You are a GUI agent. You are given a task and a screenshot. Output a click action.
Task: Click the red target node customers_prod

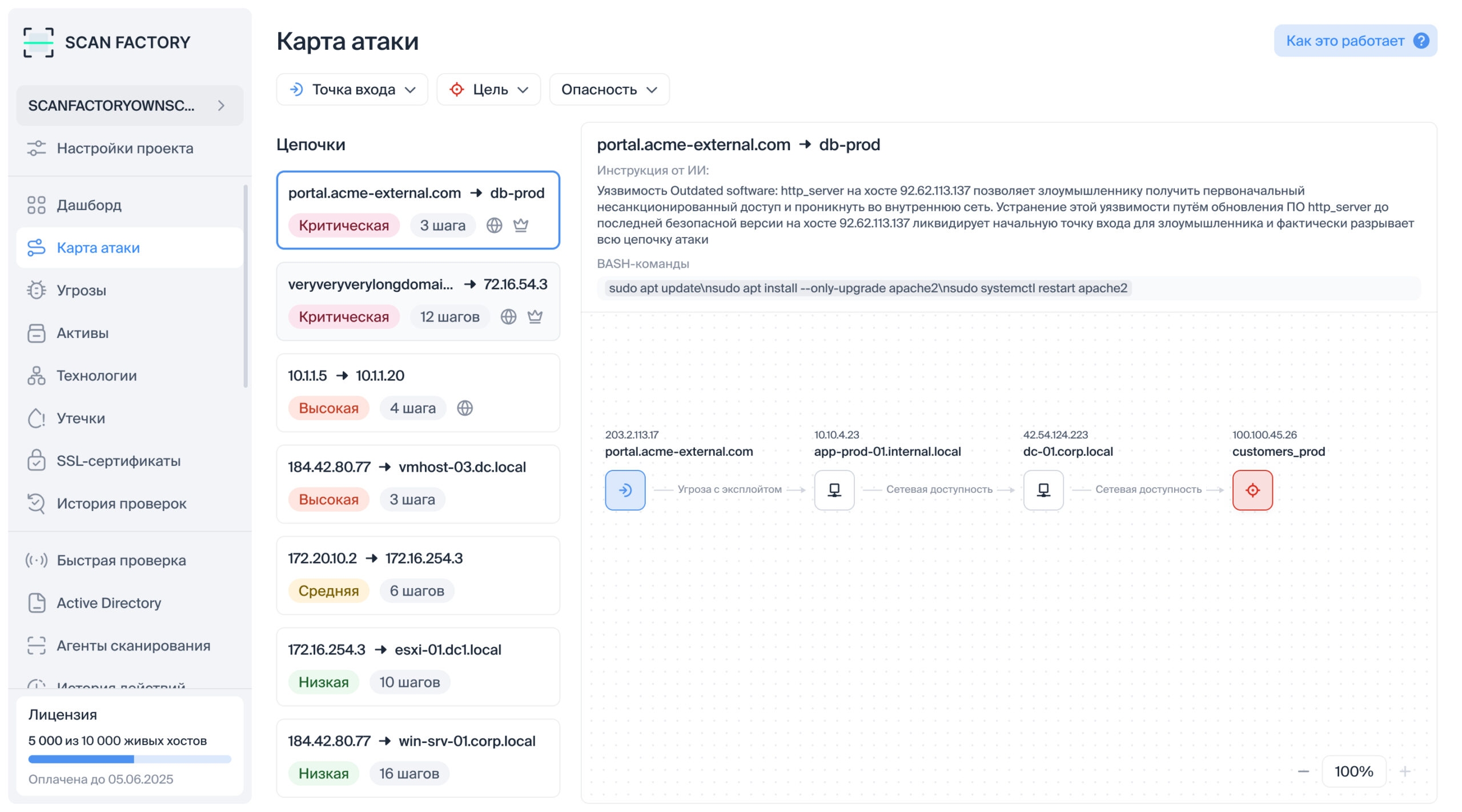pos(1252,490)
